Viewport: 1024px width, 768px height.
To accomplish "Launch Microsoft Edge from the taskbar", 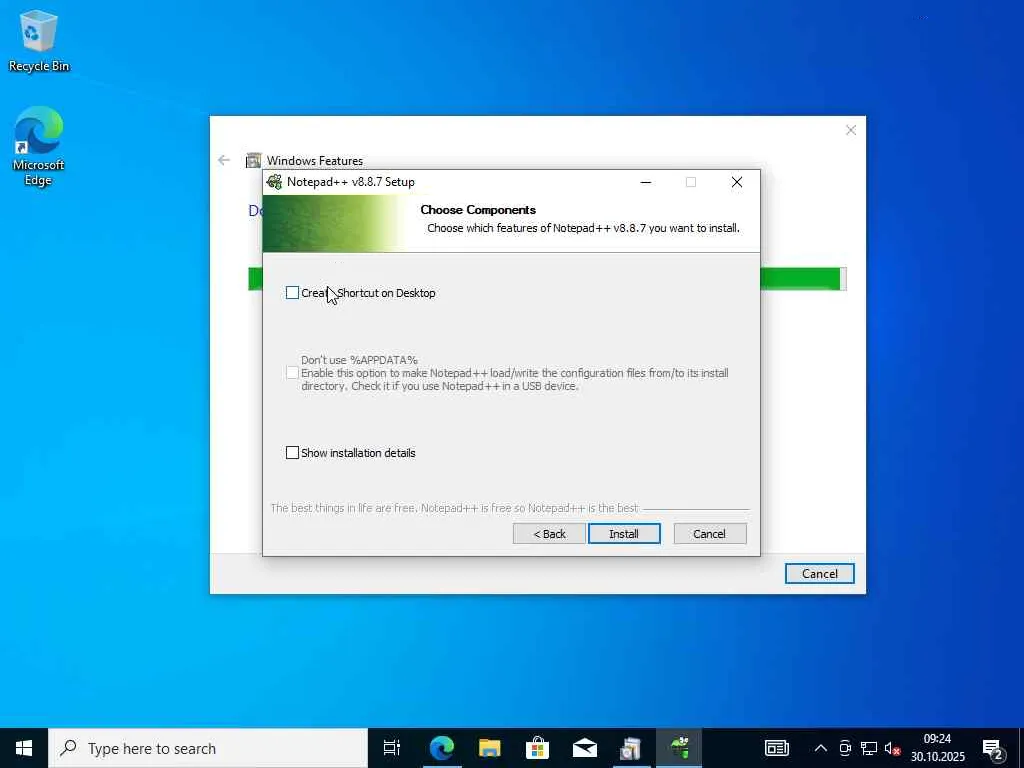I will [441, 748].
